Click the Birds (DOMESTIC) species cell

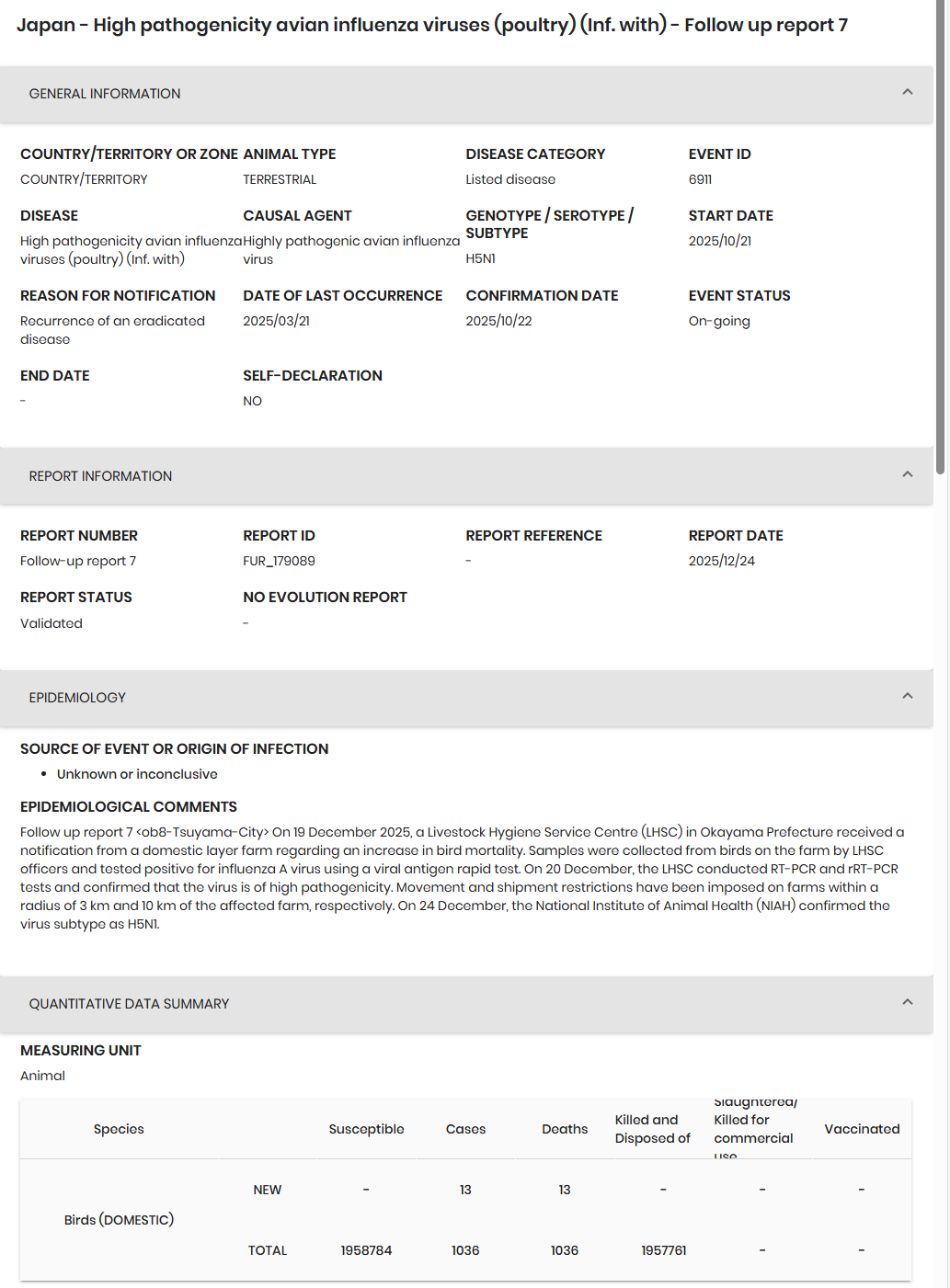coord(119,1220)
